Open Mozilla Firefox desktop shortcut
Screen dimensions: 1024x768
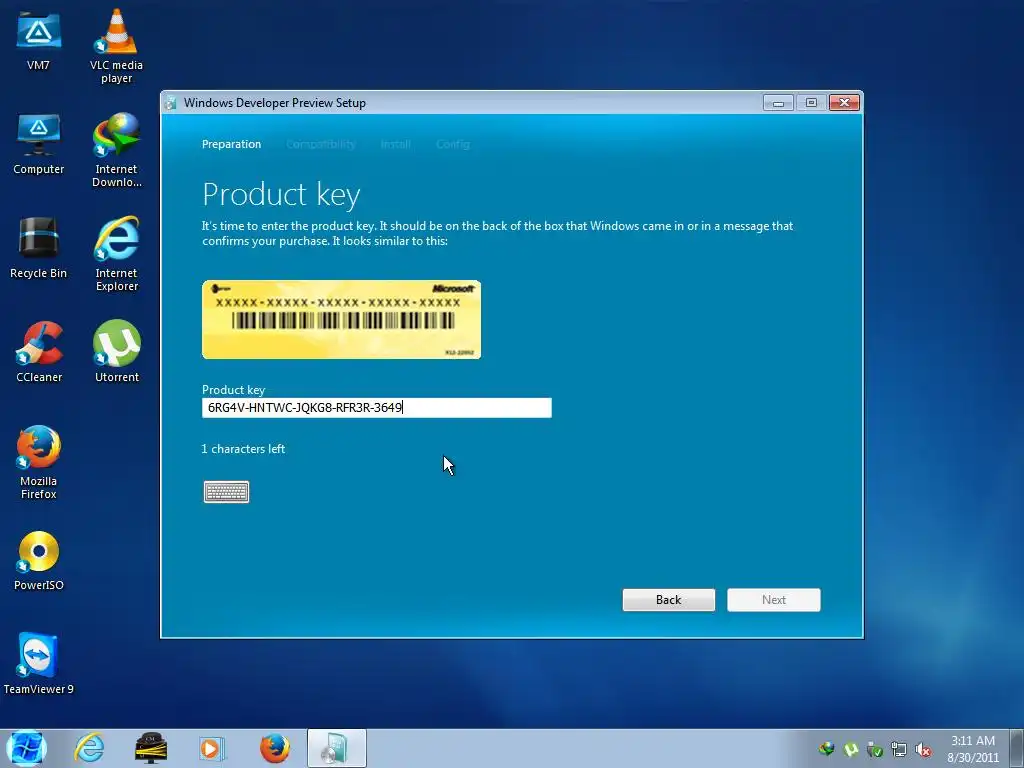point(39,462)
